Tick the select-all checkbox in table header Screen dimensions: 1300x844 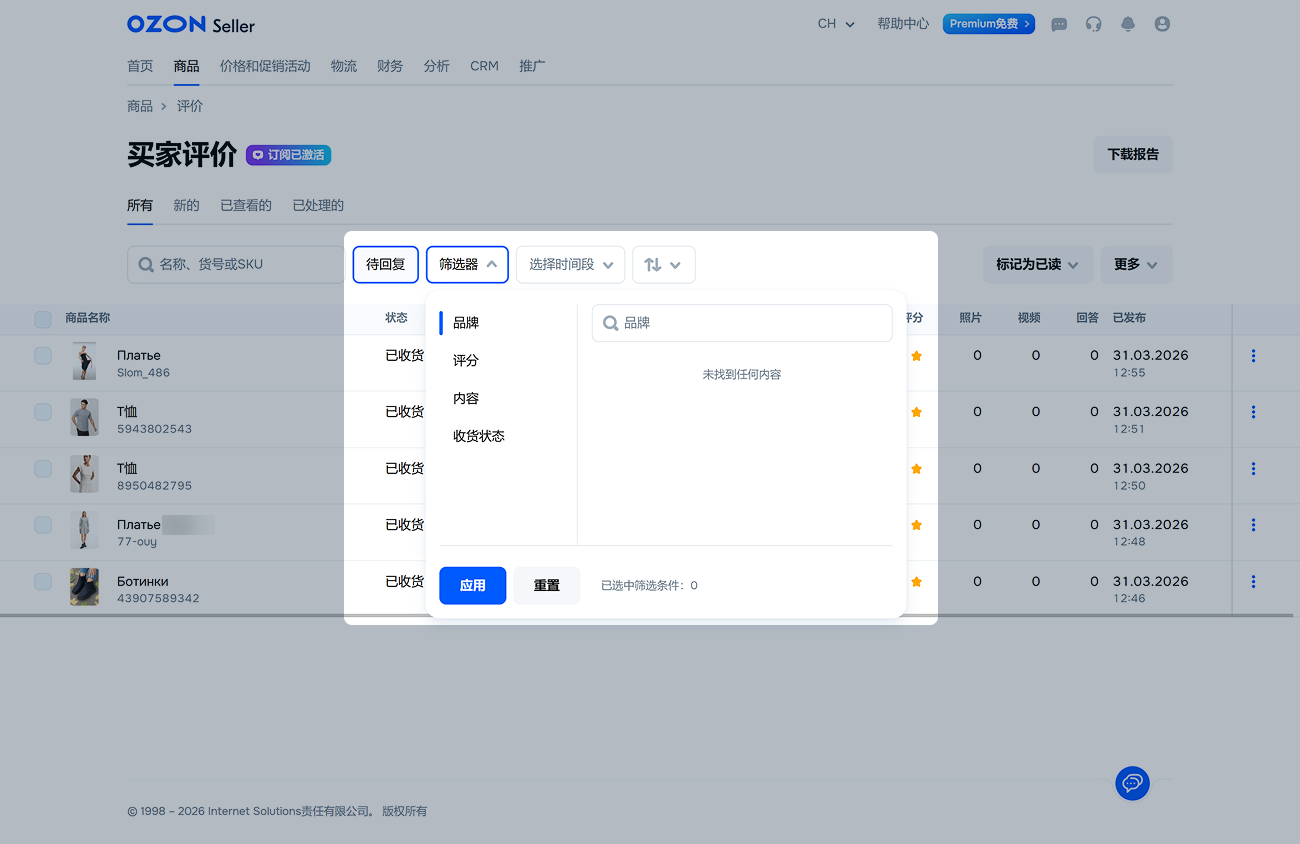[x=43, y=319]
